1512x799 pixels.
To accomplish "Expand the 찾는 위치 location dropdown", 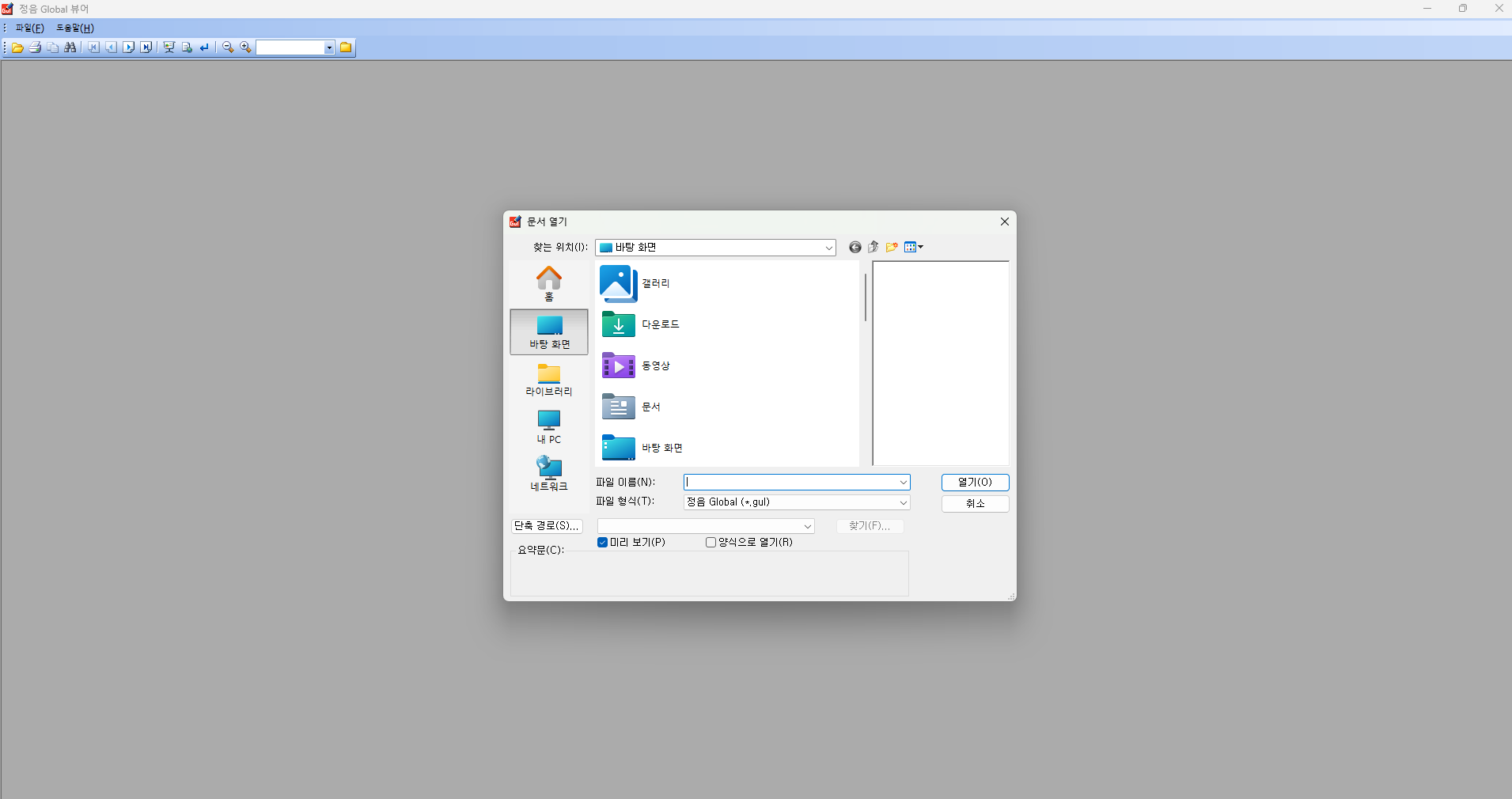I will coord(828,248).
